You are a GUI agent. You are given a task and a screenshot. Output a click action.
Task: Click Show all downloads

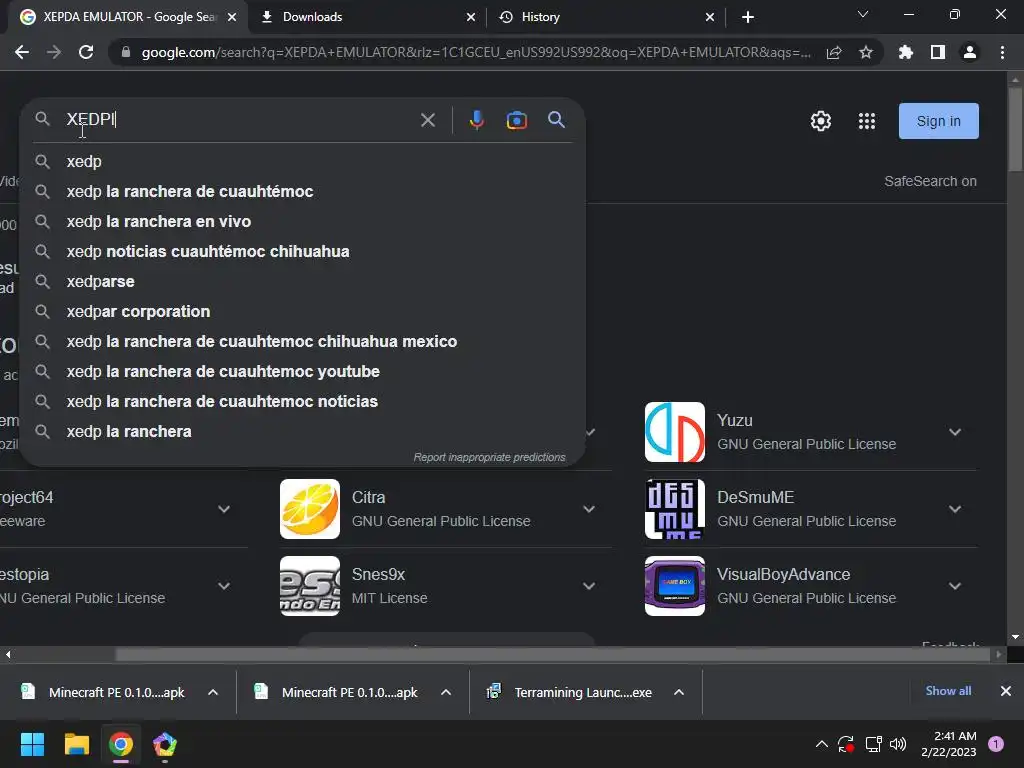click(x=948, y=691)
